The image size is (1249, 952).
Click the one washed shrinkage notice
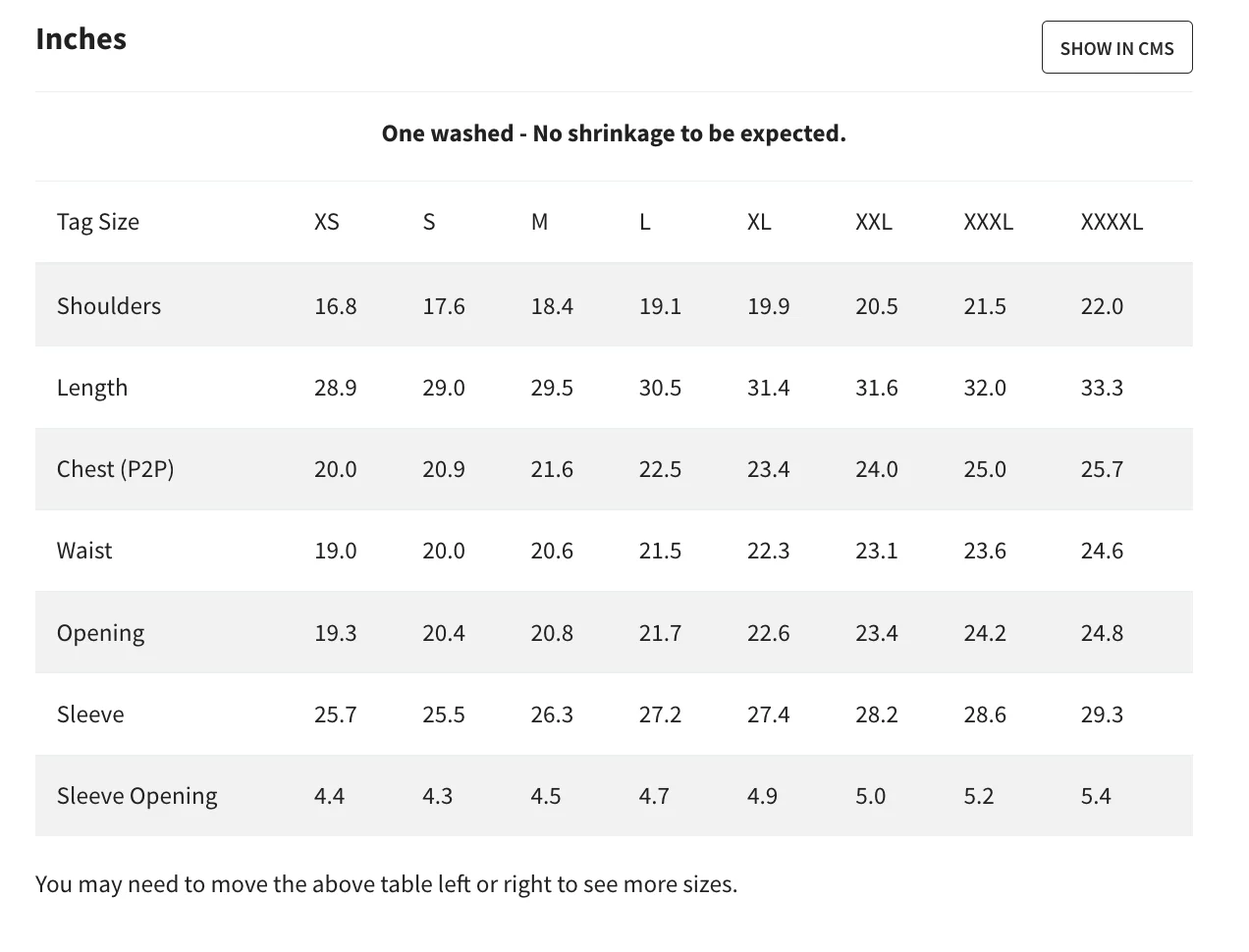pos(614,133)
